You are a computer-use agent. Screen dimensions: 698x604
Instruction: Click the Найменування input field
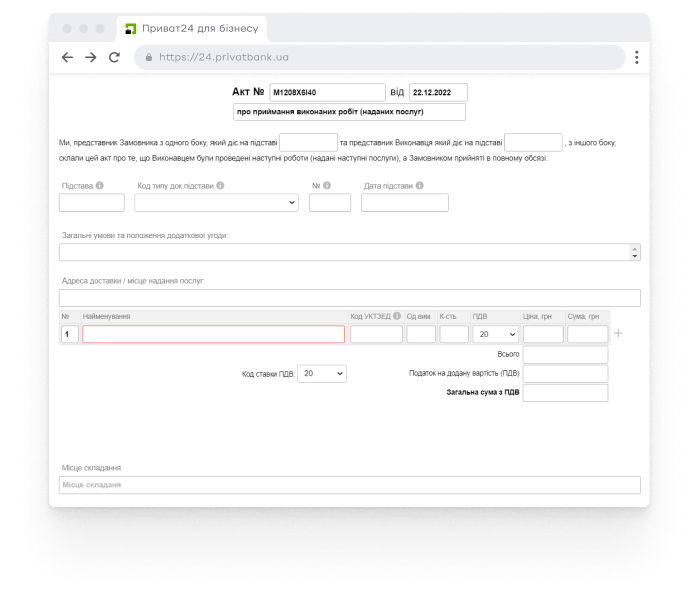coord(213,335)
